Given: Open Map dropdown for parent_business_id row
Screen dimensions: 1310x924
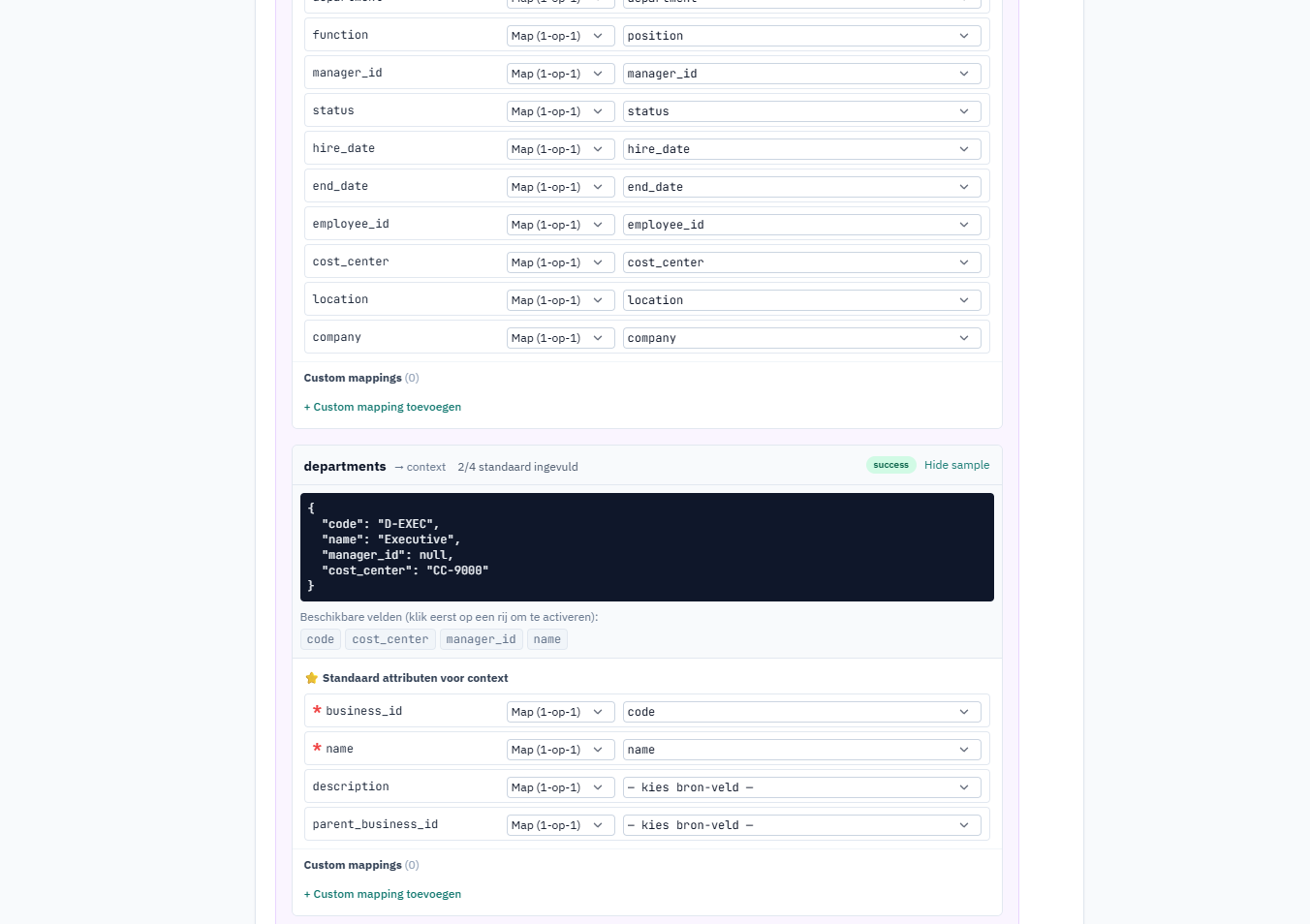Looking at the screenshot, I should 560,825.
